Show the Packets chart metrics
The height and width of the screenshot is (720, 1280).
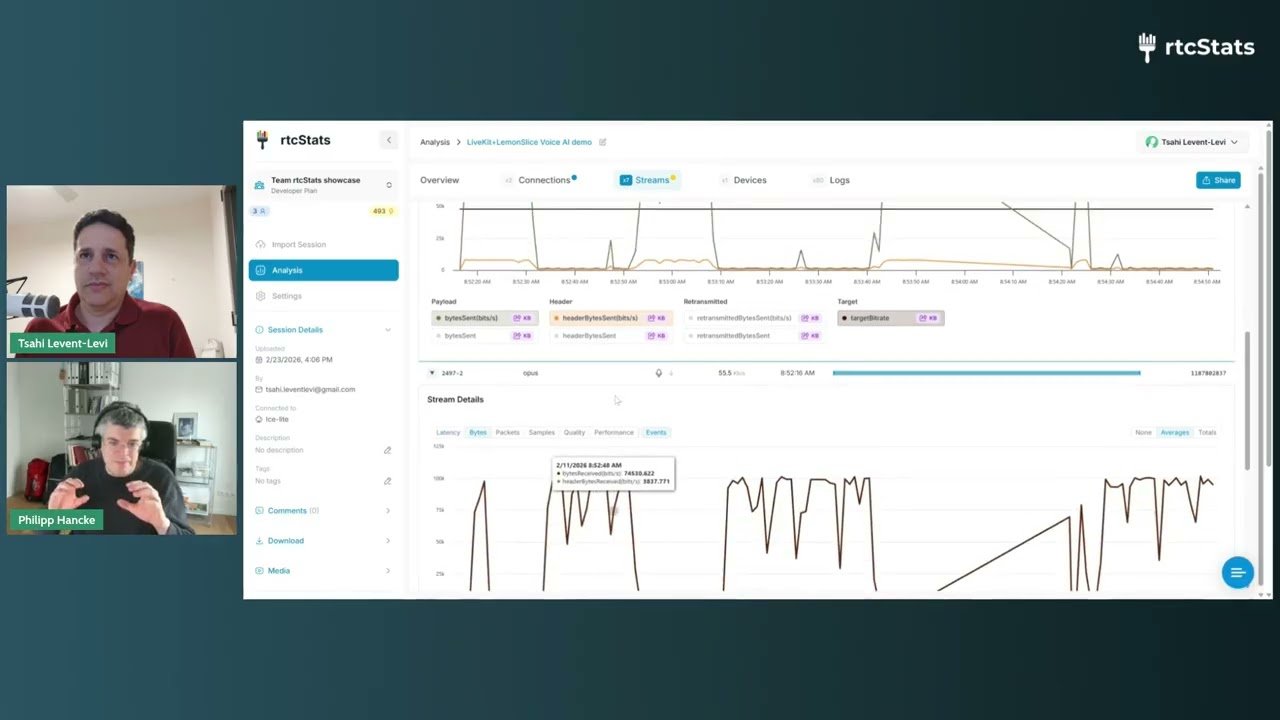507,433
